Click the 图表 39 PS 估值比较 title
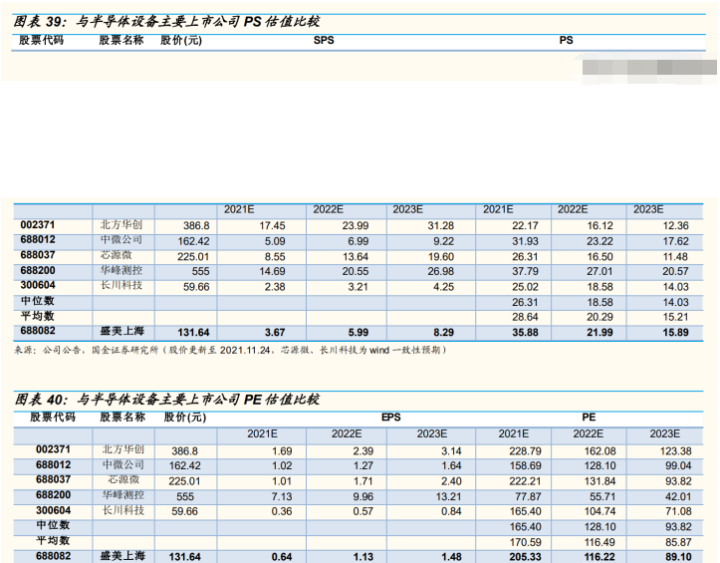Viewport: 720px width, 563px height. [167, 22]
